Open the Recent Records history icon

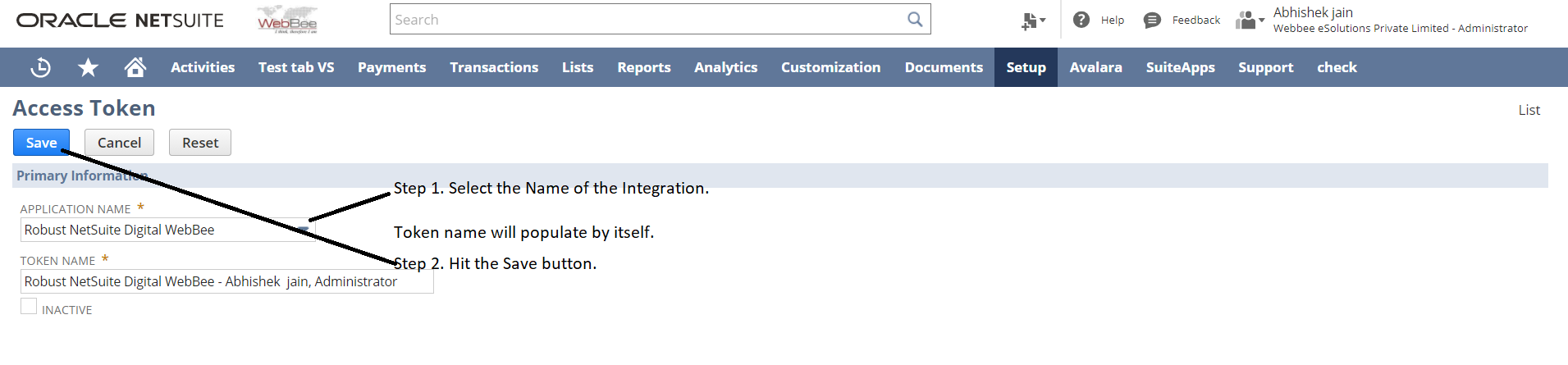[x=40, y=67]
